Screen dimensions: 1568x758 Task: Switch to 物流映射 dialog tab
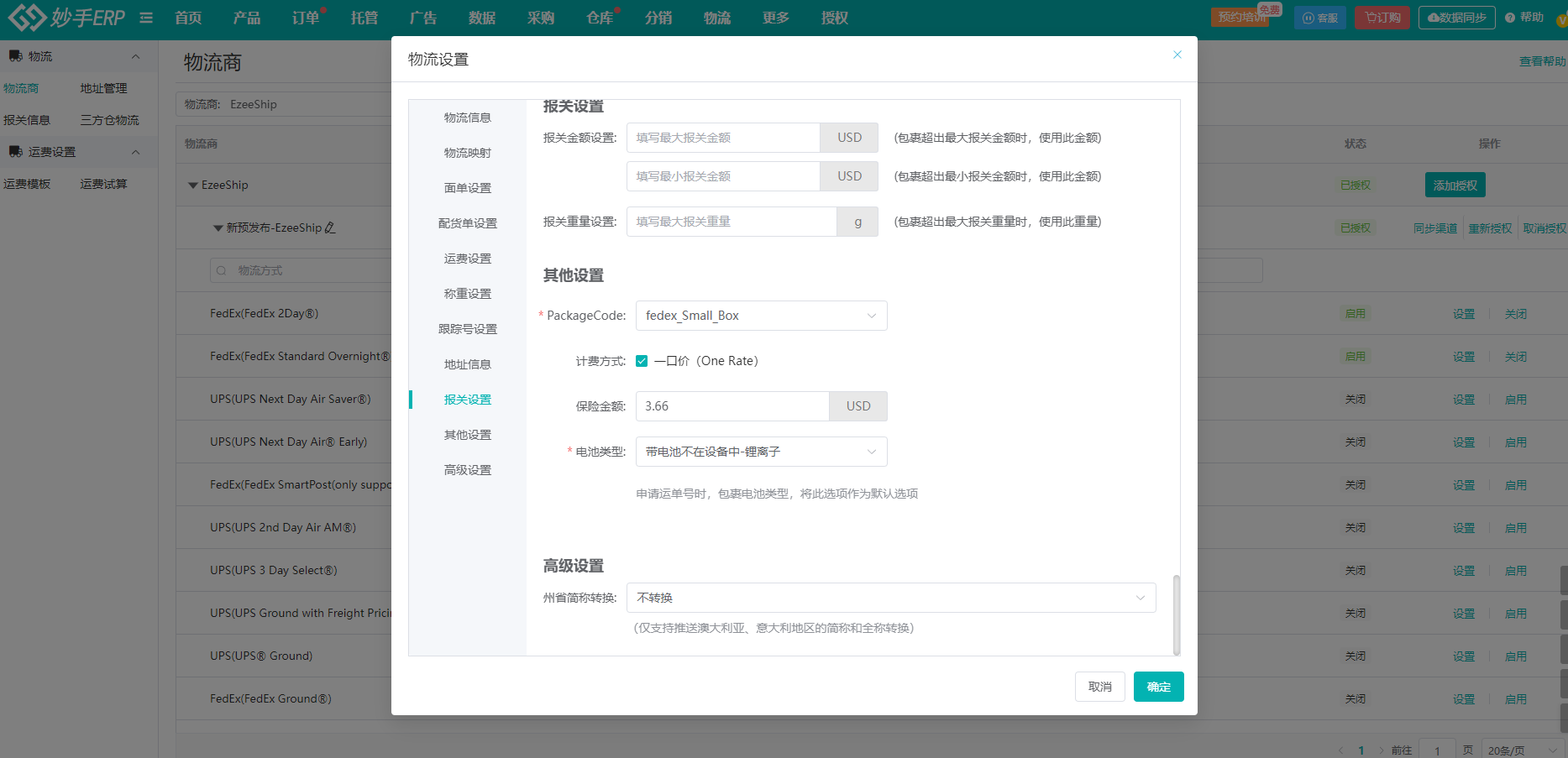(468, 153)
